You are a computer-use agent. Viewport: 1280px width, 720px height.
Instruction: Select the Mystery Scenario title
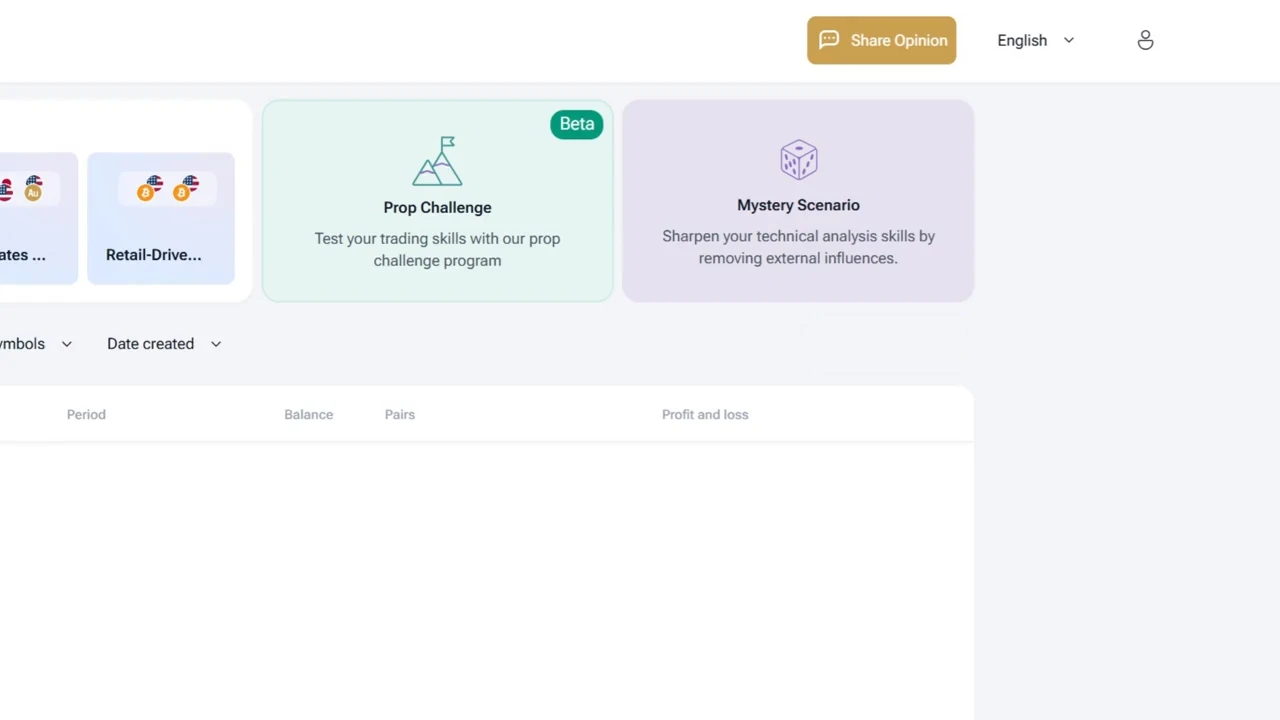[x=798, y=205]
